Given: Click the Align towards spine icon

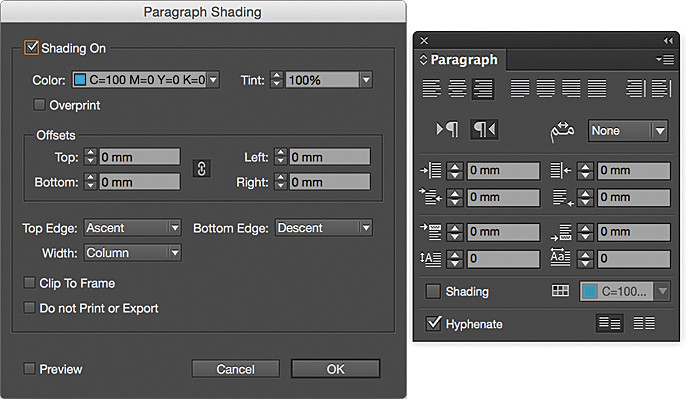Looking at the screenshot, I should point(635,88).
